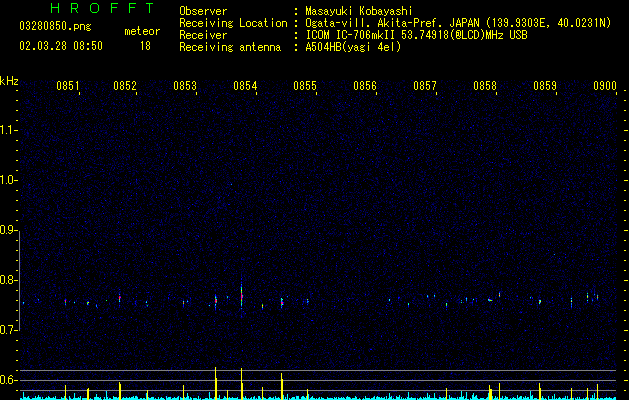Screen dimensions: 629x400
Task: Click the ICOM IC-706mkII receiver text
Action: tap(416, 35)
